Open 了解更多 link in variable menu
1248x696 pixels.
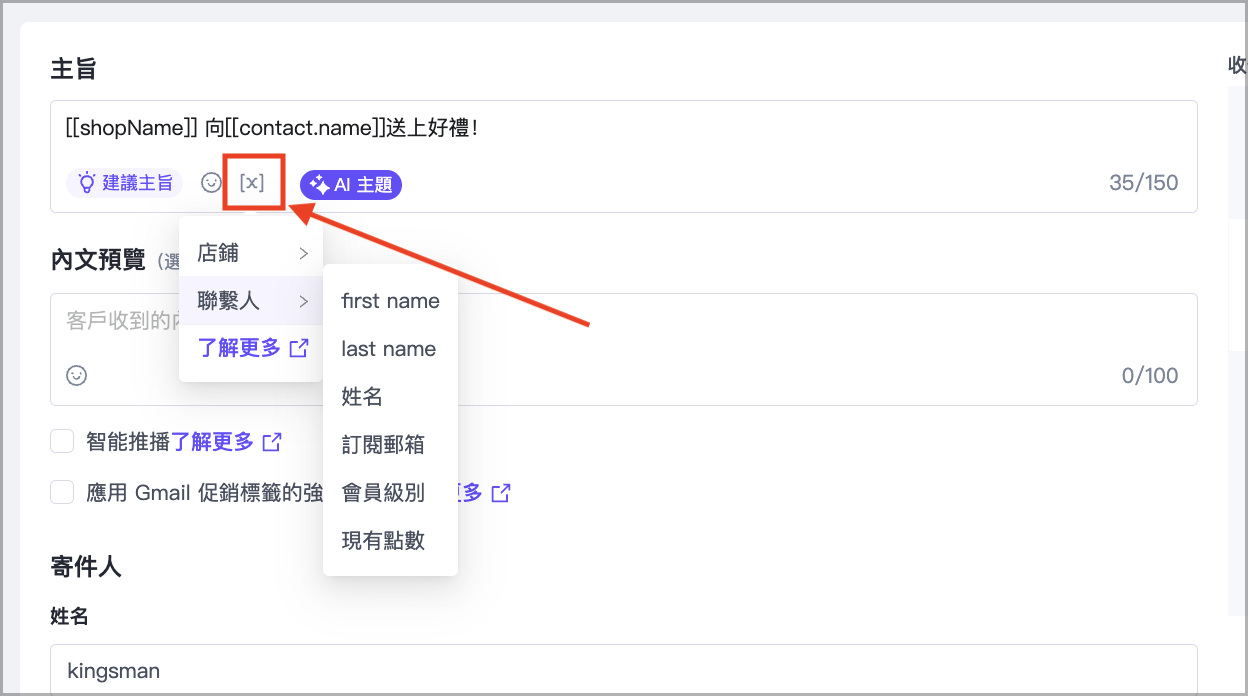[x=252, y=349]
